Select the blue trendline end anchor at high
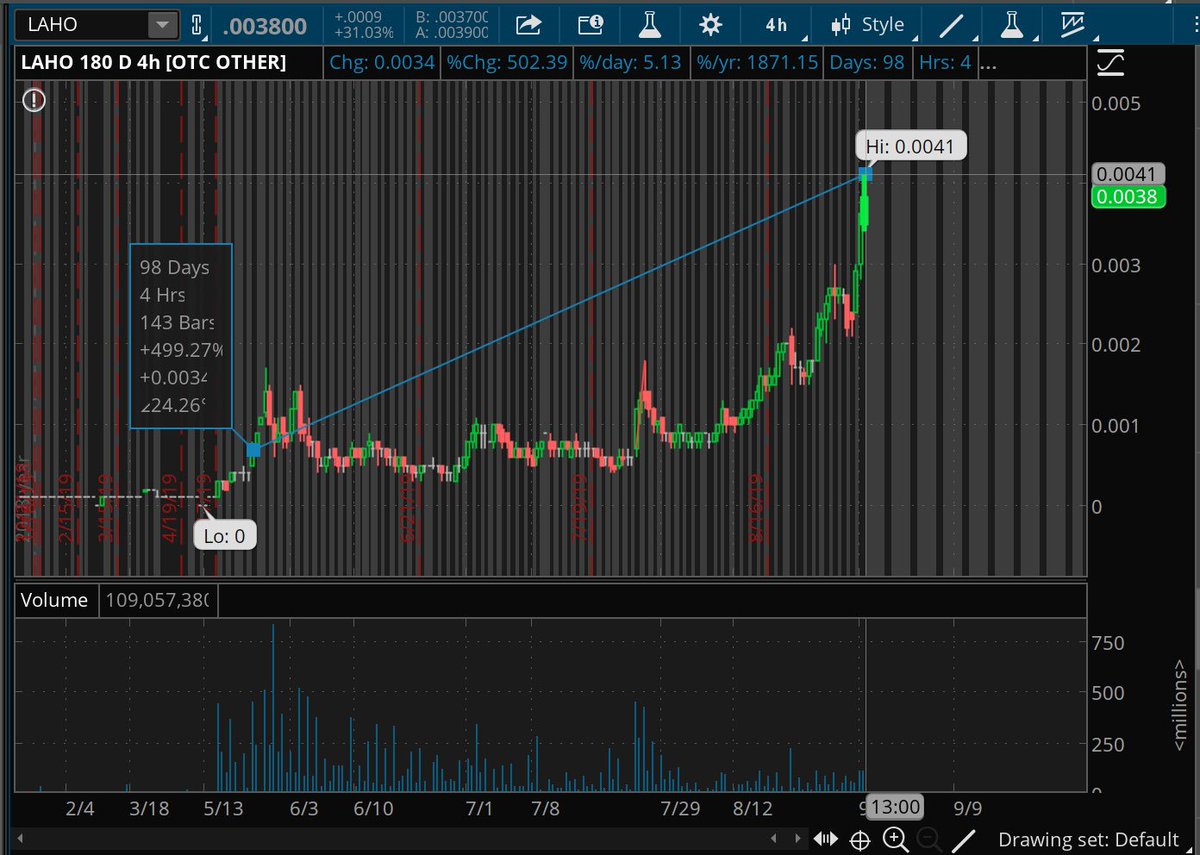Viewport: 1200px width, 855px height. pyautogui.click(x=866, y=174)
